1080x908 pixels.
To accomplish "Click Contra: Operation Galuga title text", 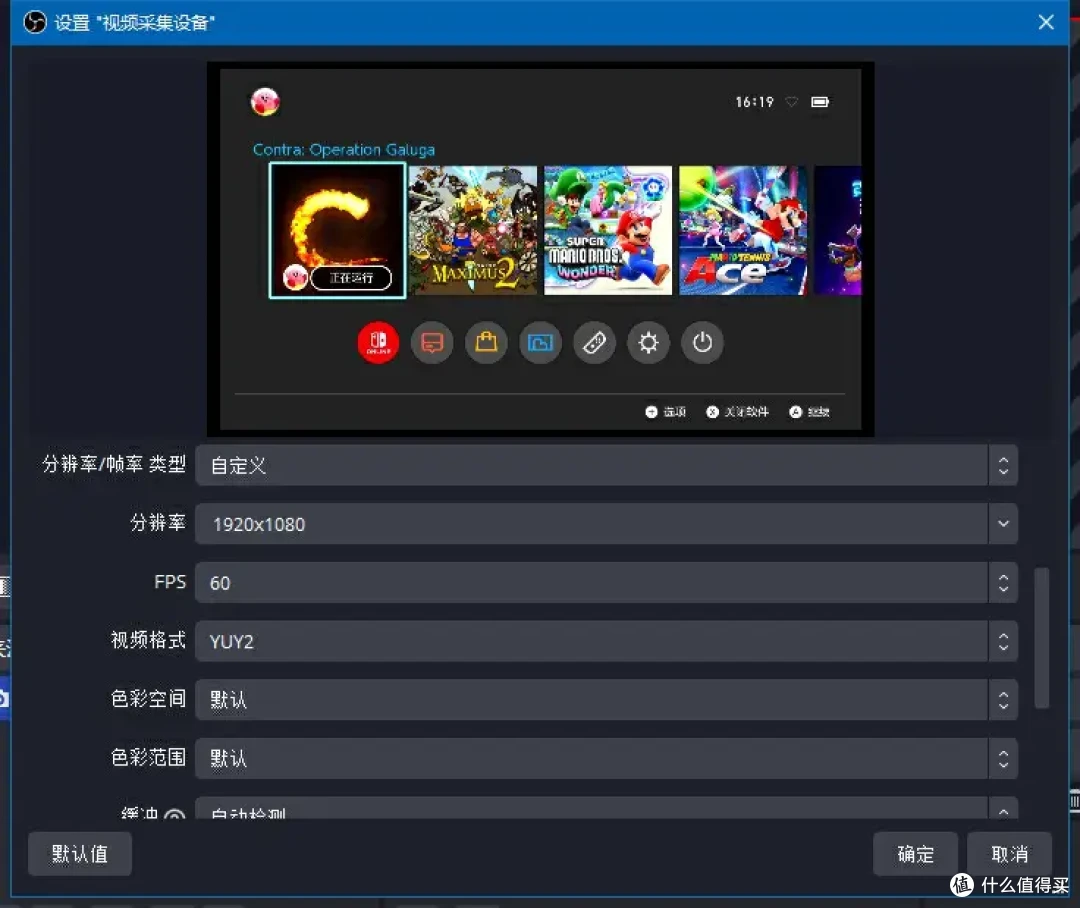I will pos(344,149).
